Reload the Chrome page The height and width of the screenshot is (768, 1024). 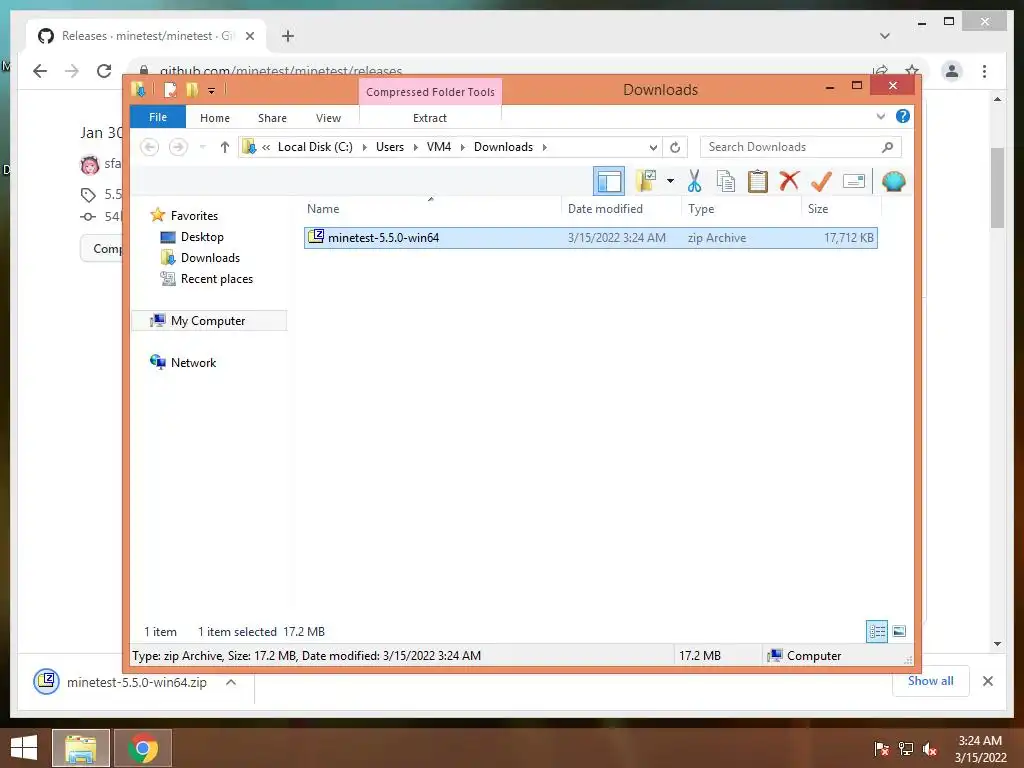click(x=104, y=71)
